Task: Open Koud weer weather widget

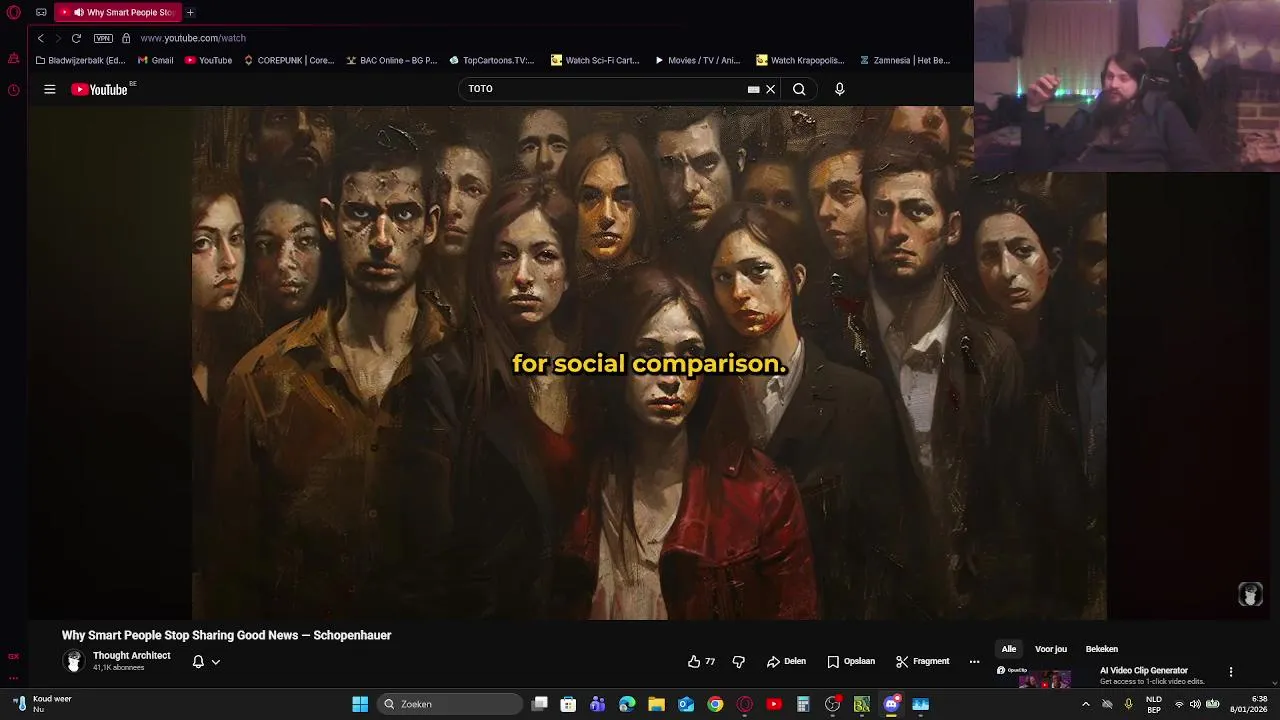Action: [x=44, y=704]
